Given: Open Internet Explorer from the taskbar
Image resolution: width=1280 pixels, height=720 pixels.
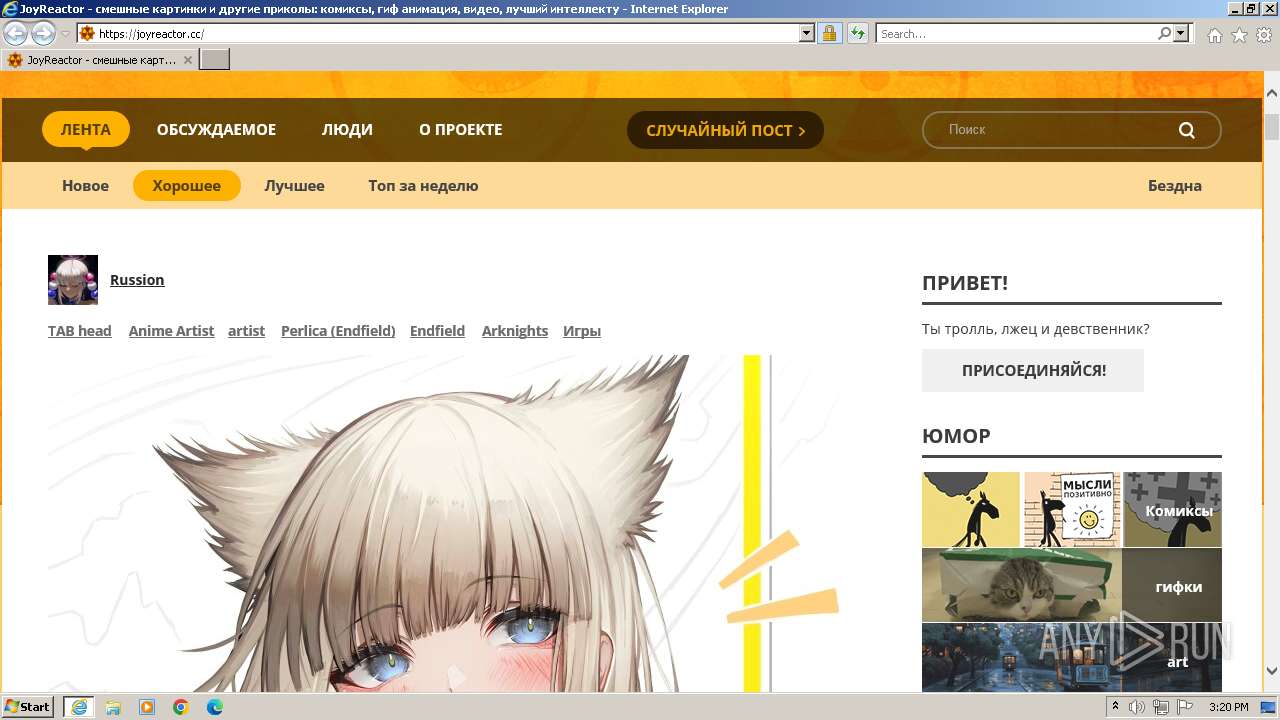Looking at the screenshot, I should click(x=78, y=707).
